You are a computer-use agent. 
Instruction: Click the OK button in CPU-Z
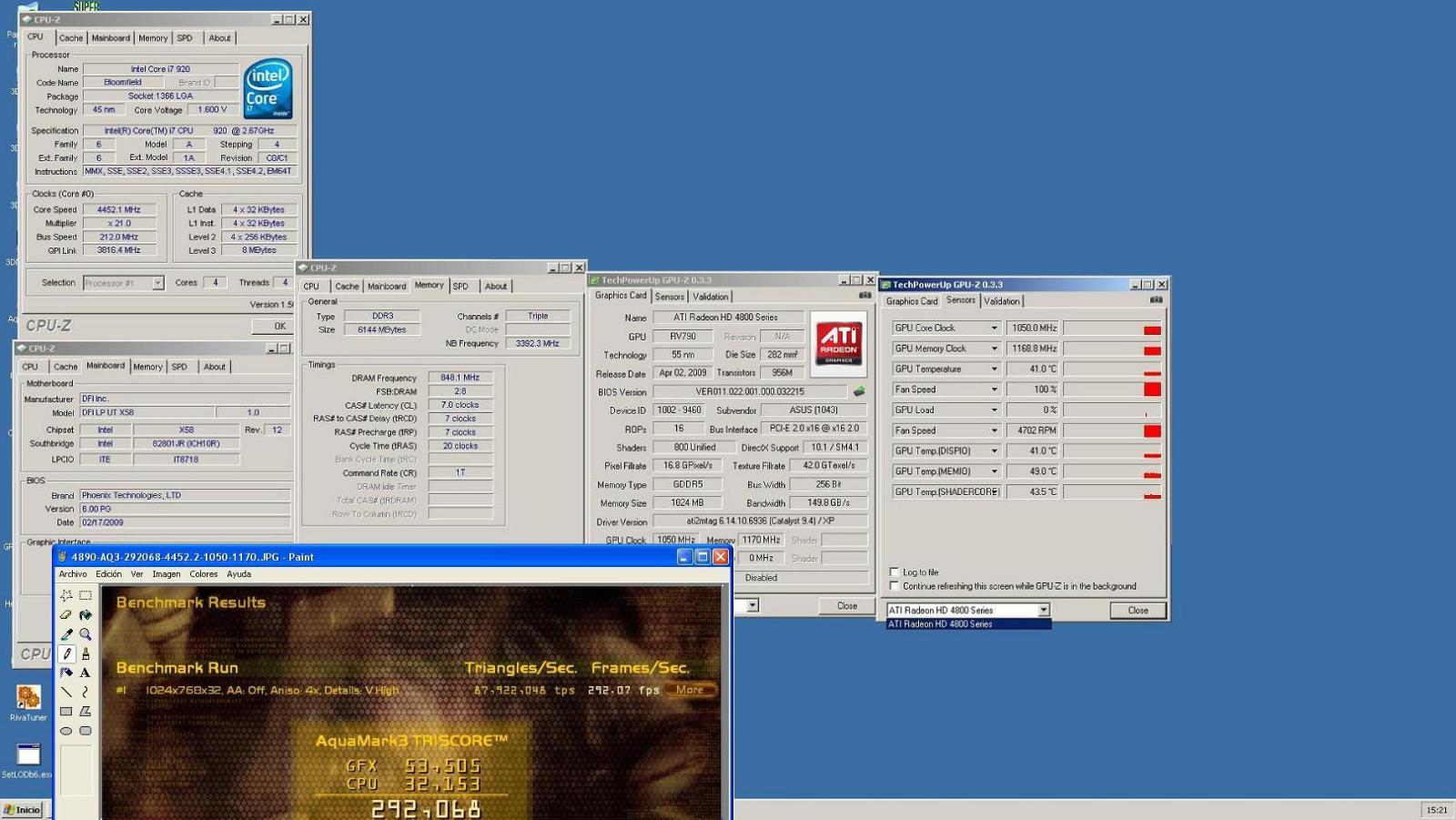point(279,326)
